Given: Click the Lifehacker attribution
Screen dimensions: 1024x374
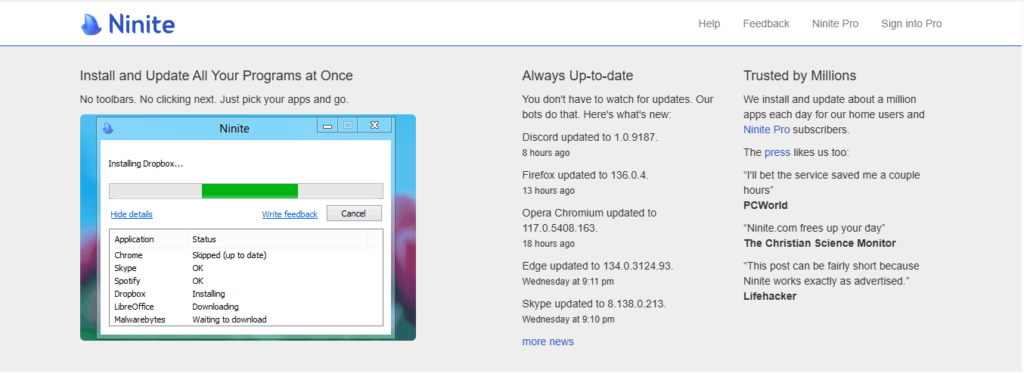Looking at the screenshot, I should [769, 296].
